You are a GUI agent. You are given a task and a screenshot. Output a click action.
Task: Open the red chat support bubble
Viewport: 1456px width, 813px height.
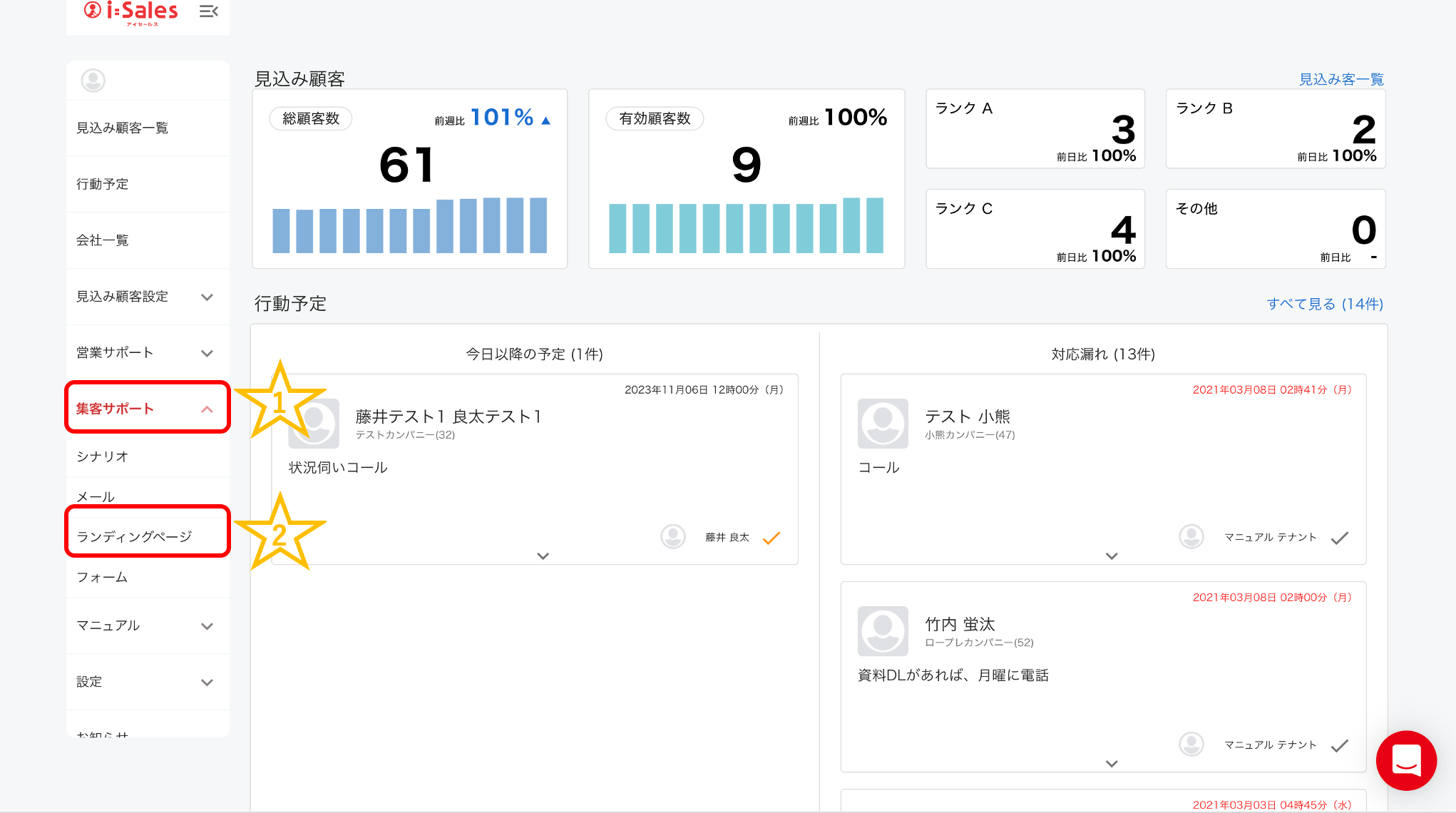[1406, 760]
